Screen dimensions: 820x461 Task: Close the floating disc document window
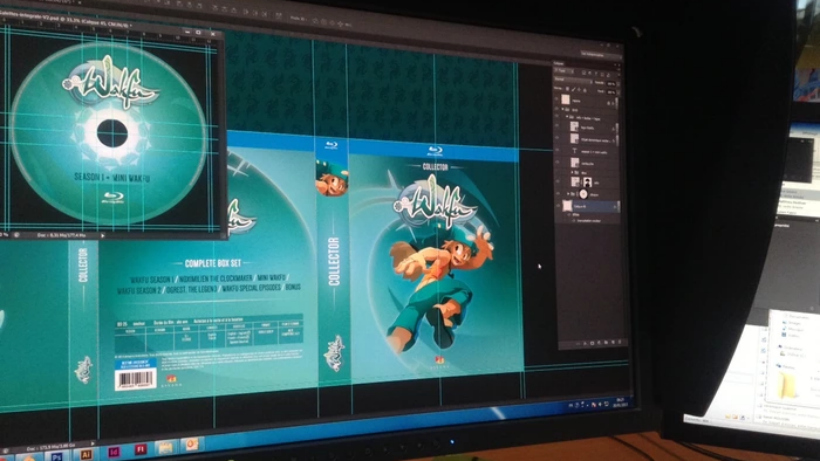213,34
